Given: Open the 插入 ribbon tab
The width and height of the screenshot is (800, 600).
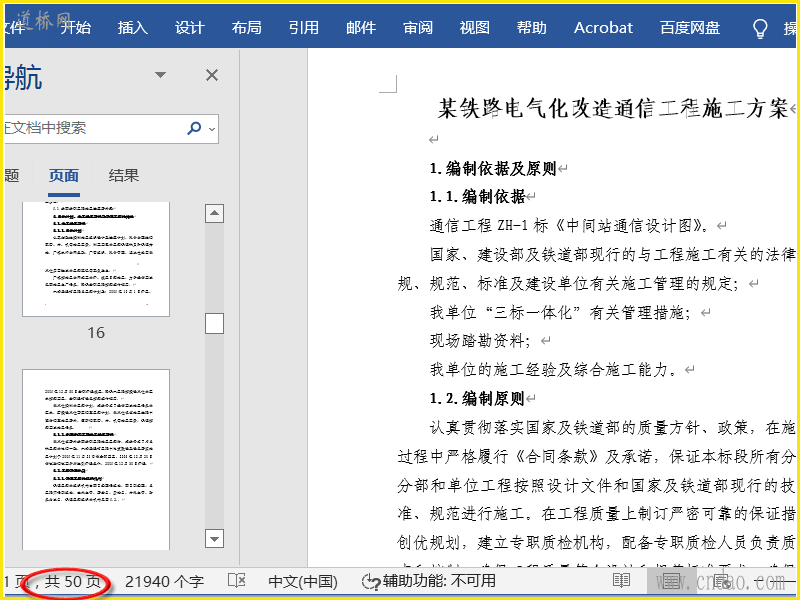Looking at the screenshot, I should click(x=132, y=28).
